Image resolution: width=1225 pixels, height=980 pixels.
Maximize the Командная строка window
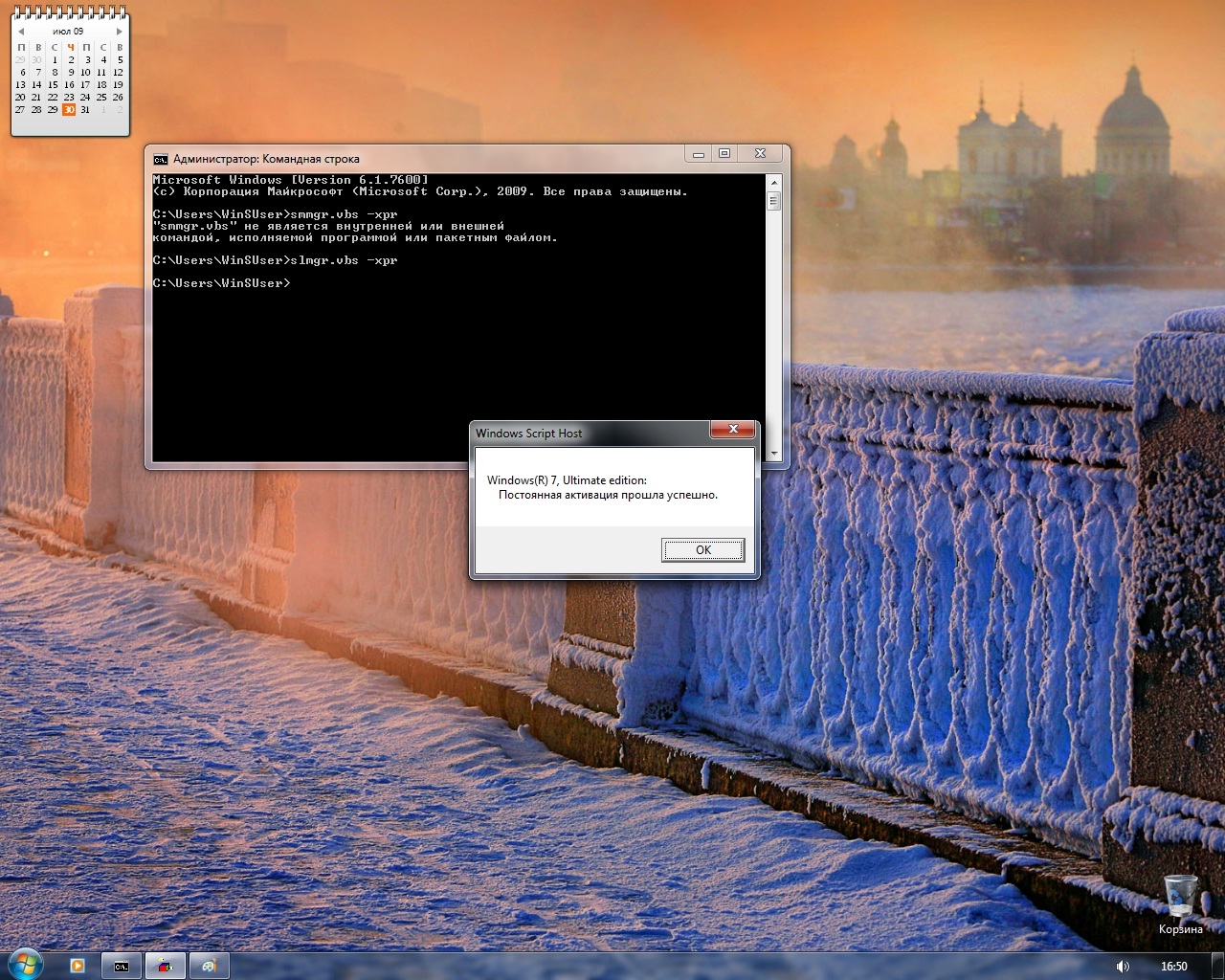724,153
